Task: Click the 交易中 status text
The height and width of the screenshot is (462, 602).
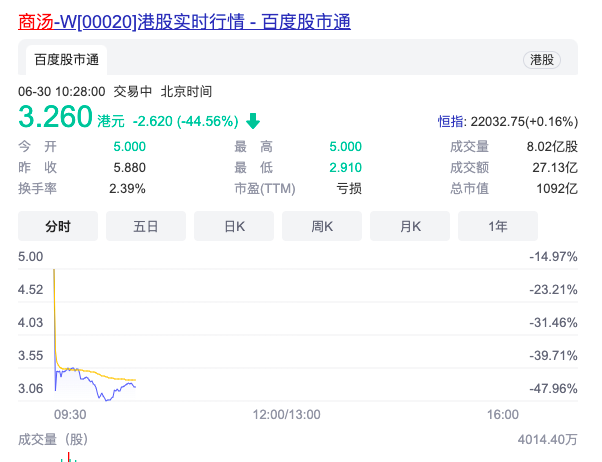Action: [x=132, y=91]
